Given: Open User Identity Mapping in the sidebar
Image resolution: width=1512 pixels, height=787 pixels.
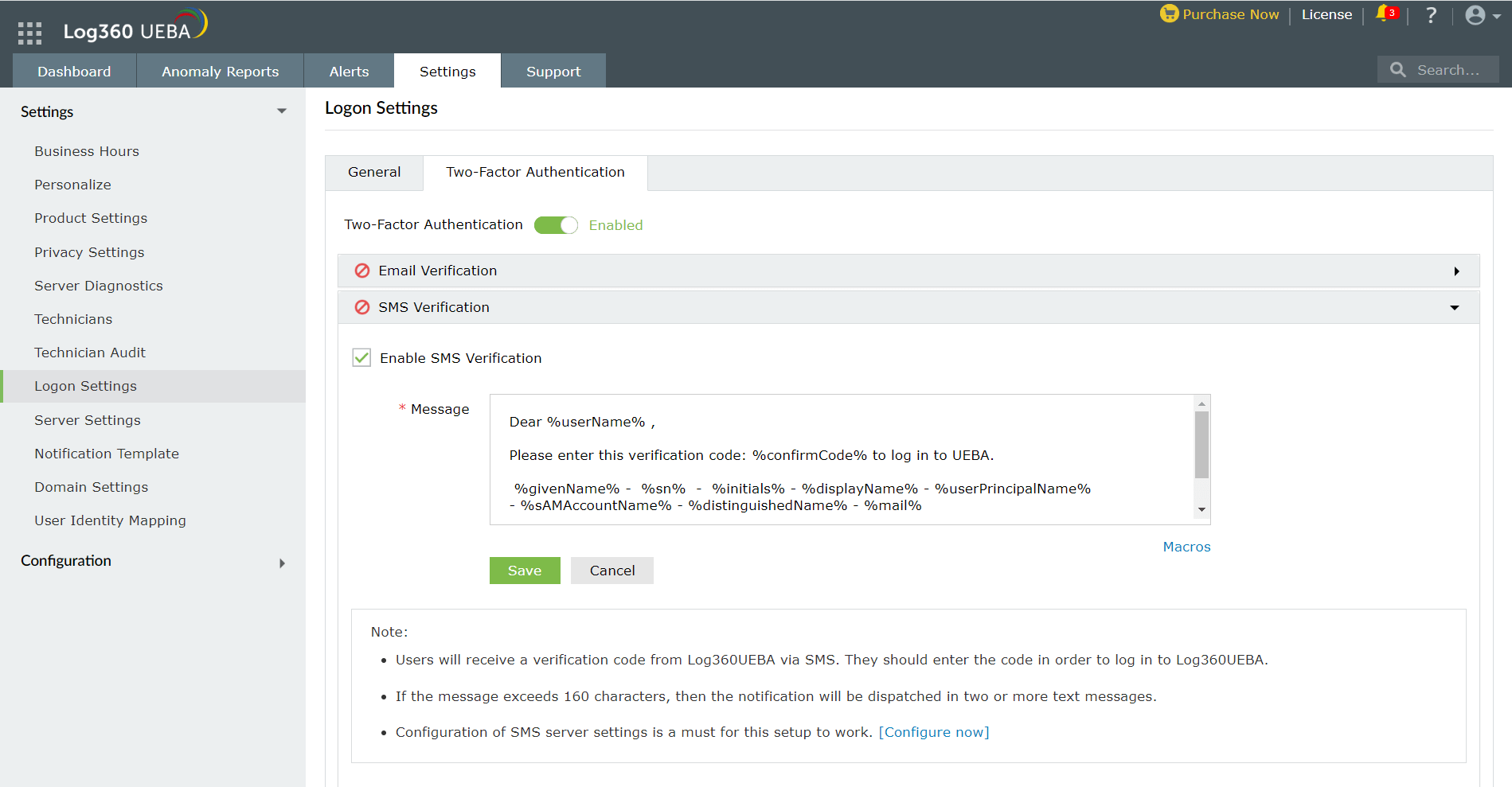Looking at the screenshot, I should (x=110, y=520).
